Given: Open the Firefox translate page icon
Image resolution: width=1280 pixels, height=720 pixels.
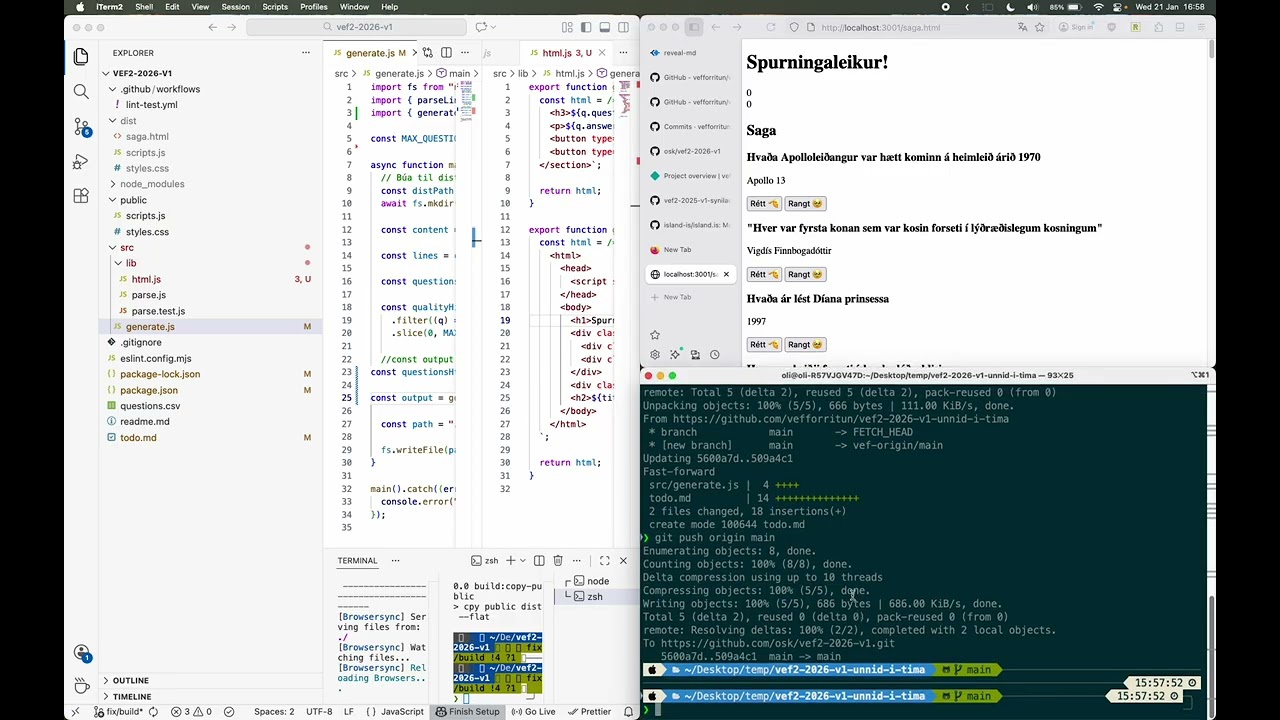Looking at the screenshot, I should click(1022, 27).
